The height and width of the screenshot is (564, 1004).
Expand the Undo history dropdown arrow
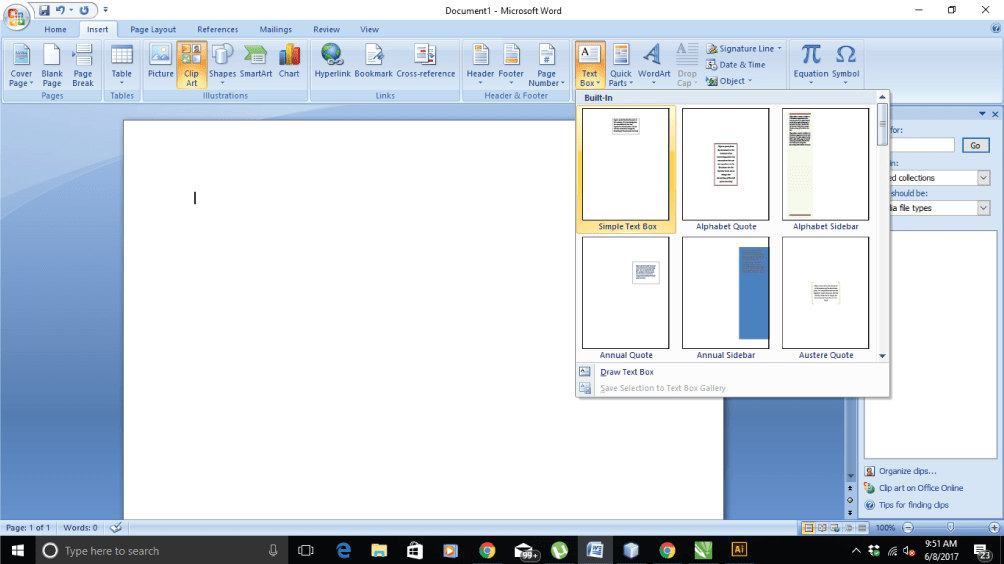(71, 10)
